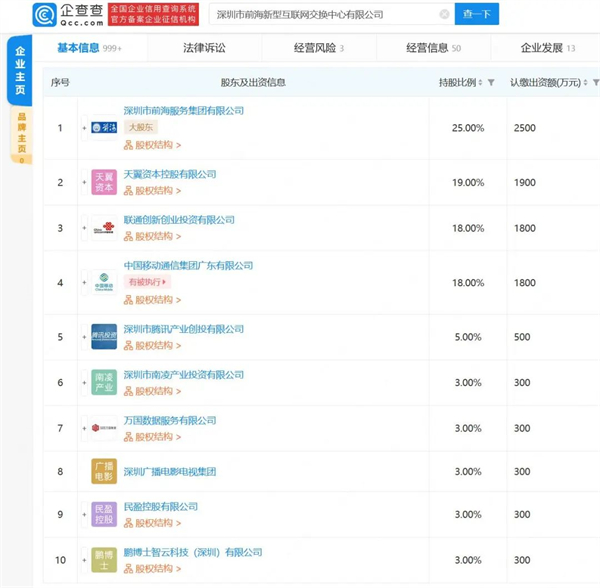Click the 大股东 tag
The width and height of the screenshot is (600, 588).
pos(141,127)
